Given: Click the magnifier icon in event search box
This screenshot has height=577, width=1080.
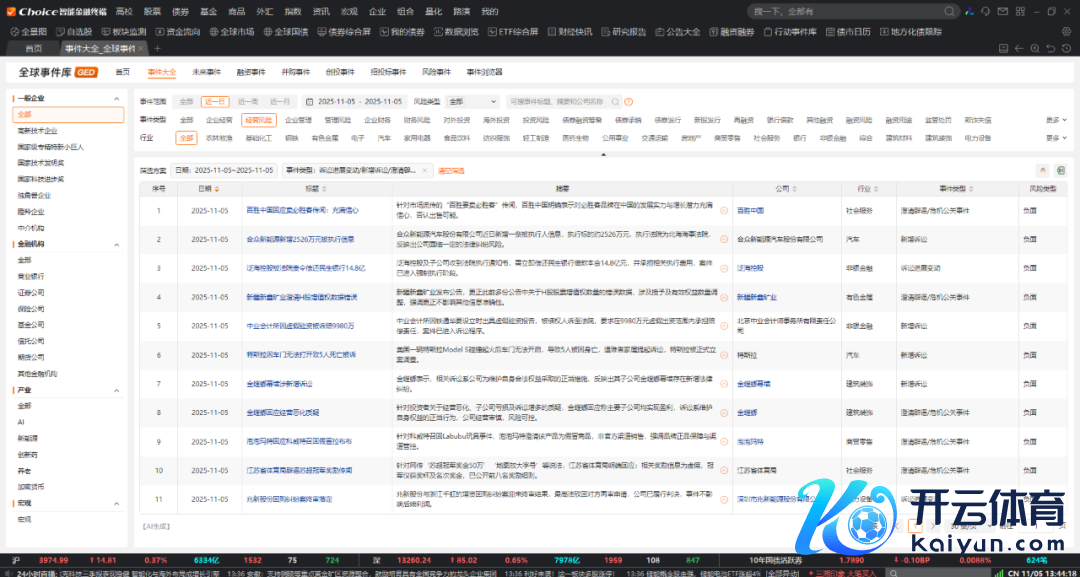Looking at the screenshot, I should coord(615,101).
